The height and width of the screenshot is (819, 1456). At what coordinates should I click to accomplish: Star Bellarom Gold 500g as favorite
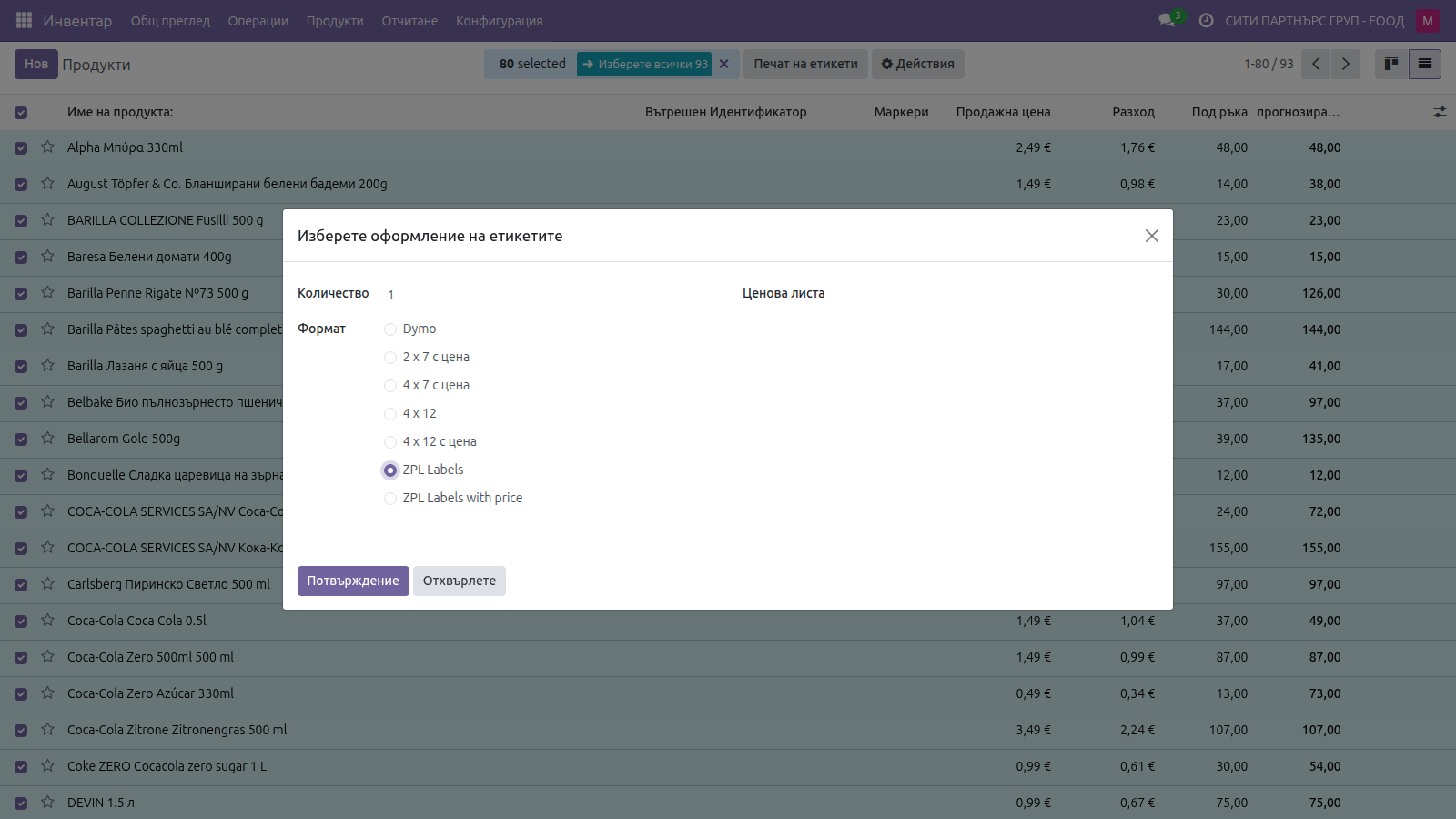coord(47,438)
